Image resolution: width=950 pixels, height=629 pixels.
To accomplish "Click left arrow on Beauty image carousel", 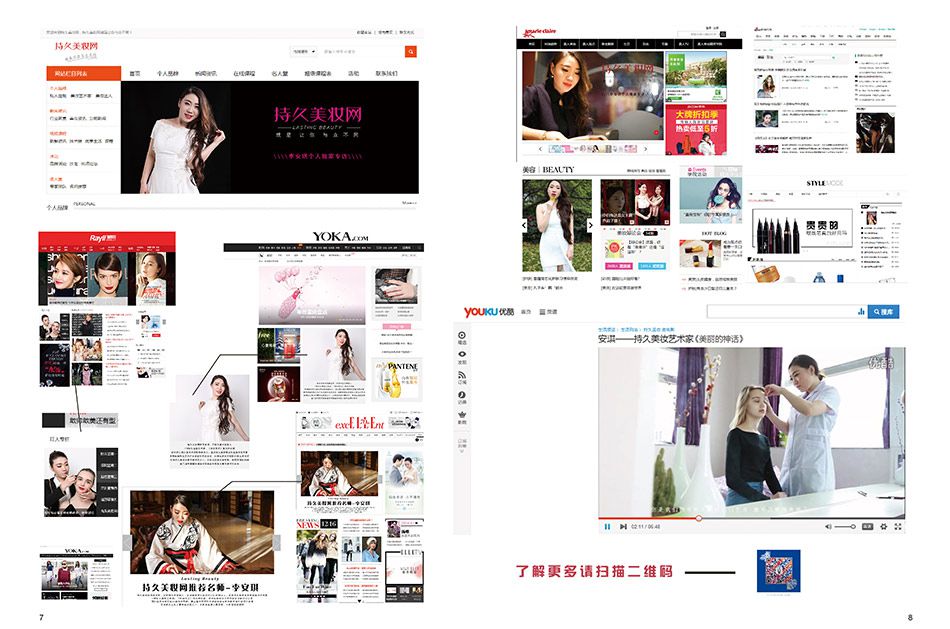I will click(526, 225).
